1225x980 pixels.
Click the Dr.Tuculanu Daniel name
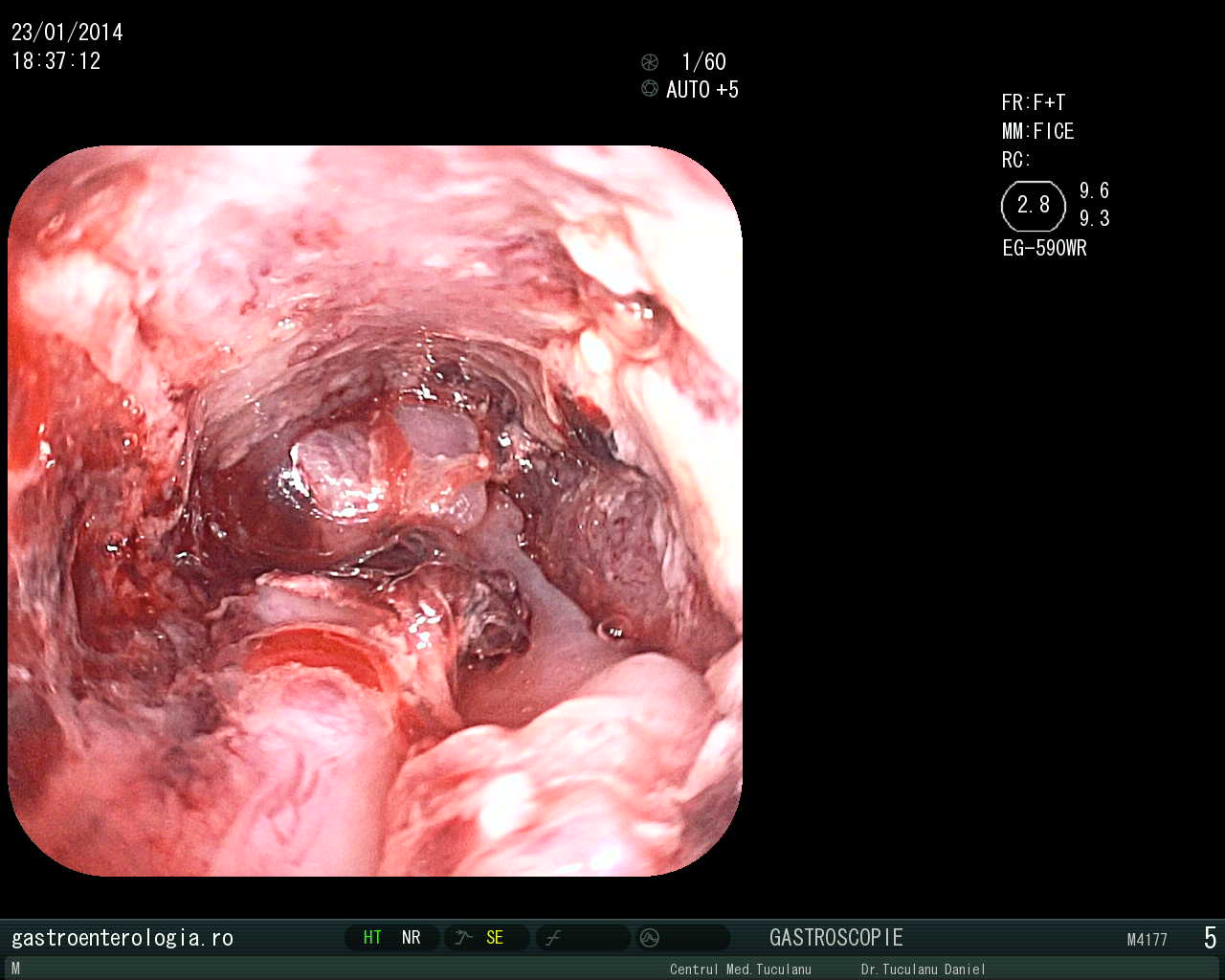[x=924, y=969]
